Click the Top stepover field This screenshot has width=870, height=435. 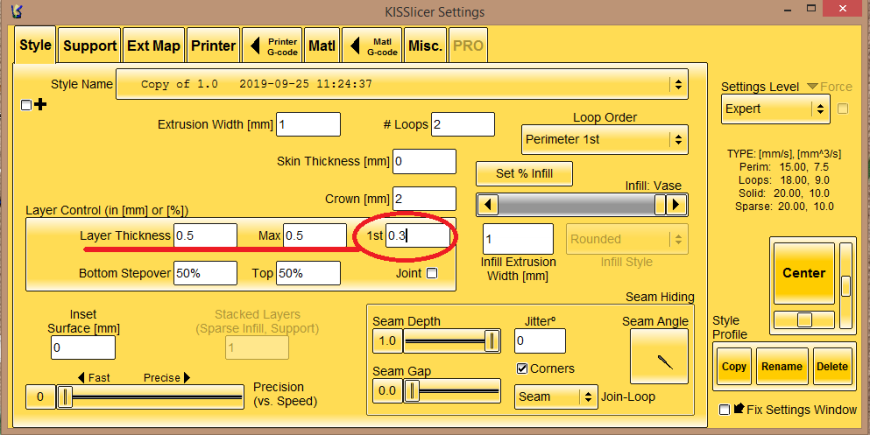click(308, 273)
